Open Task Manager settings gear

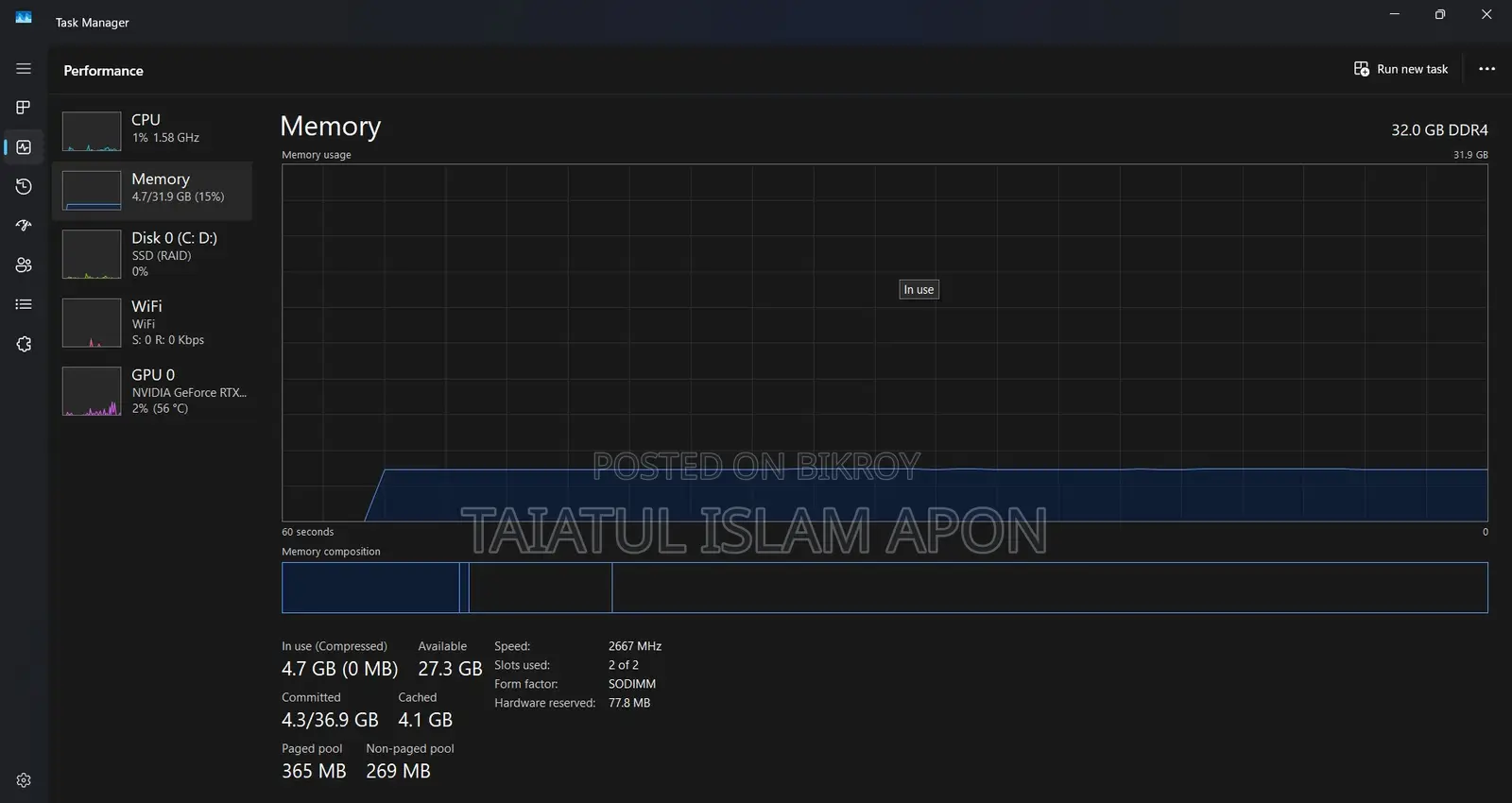[x=24, y=780]
